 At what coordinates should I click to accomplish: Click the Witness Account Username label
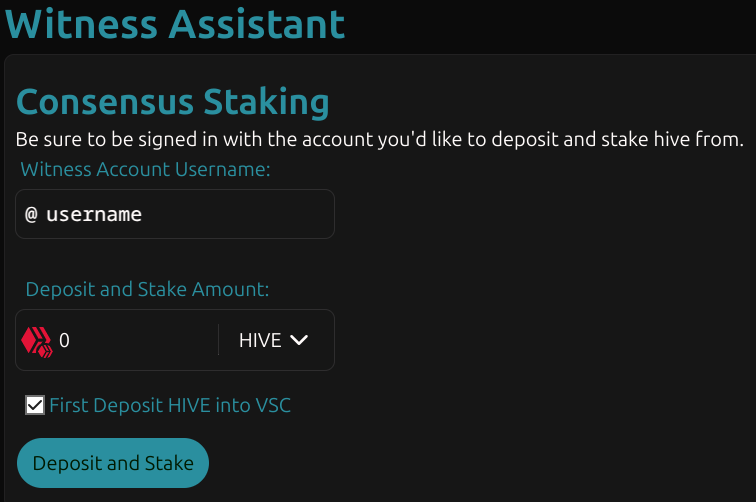coord(145,169)
